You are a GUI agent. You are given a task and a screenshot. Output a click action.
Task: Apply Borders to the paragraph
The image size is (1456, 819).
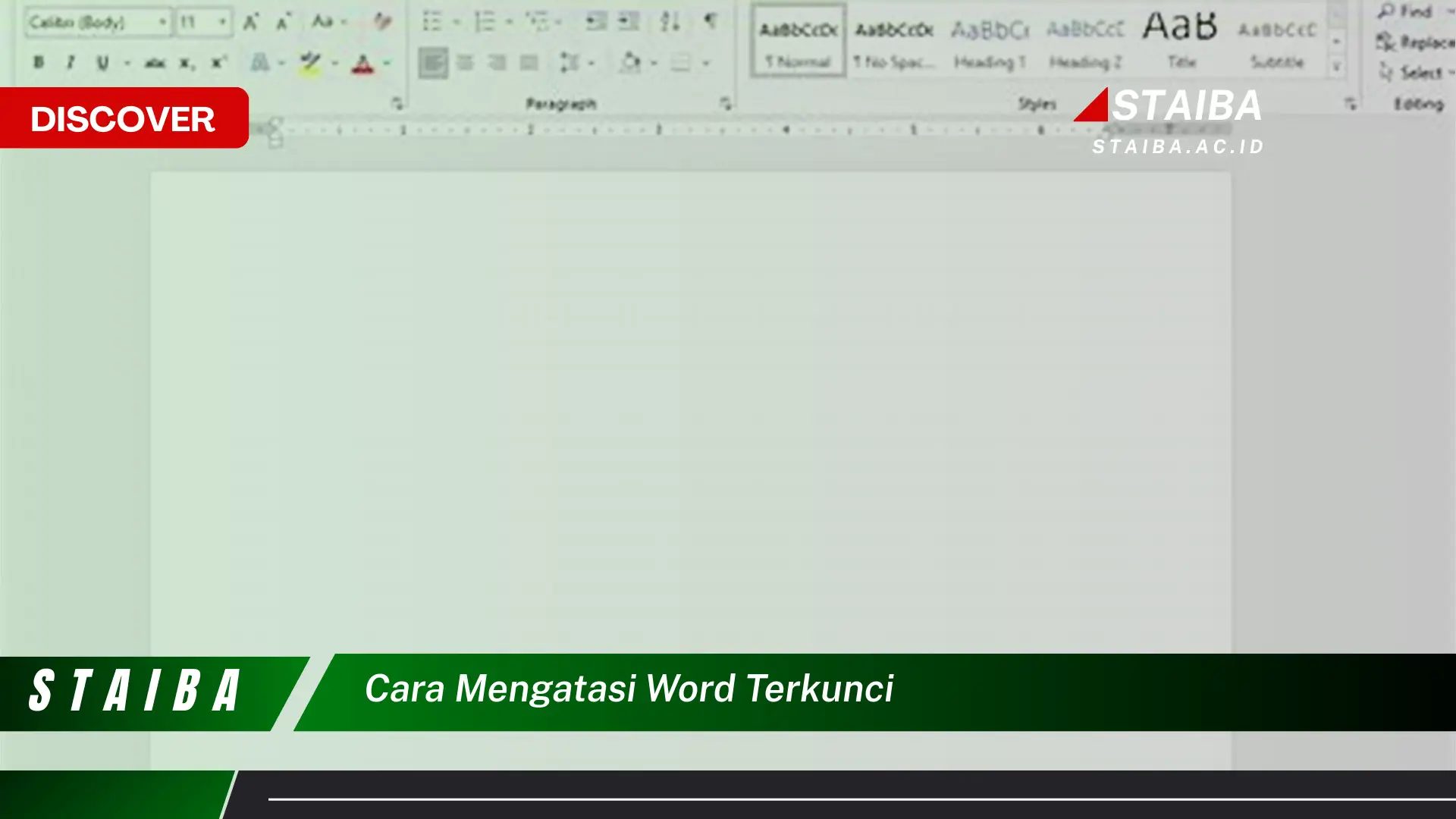(x=681, y=62)
